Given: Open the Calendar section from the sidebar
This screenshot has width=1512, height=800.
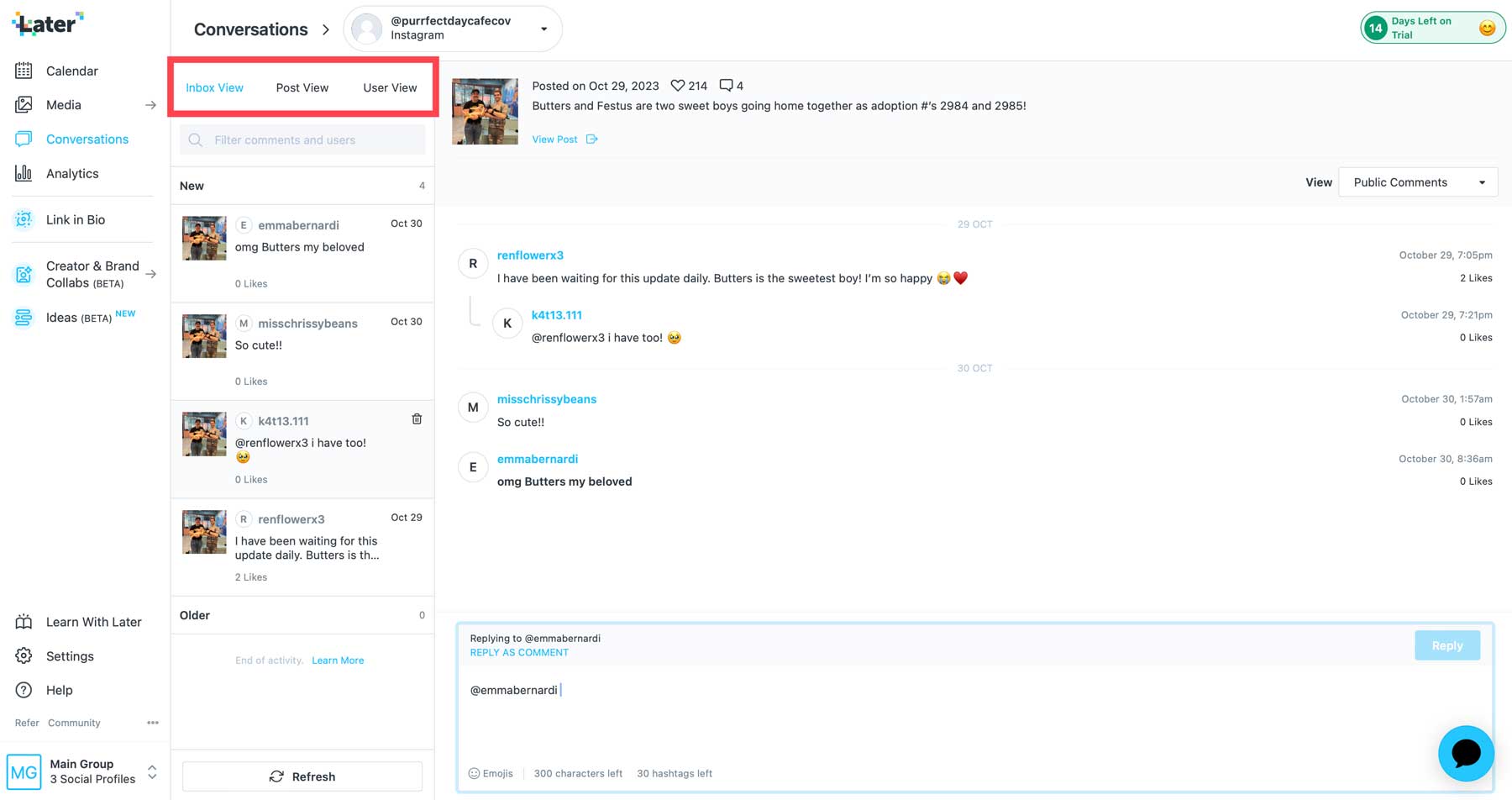Looking at the screenshot, I should coord(71,71).
